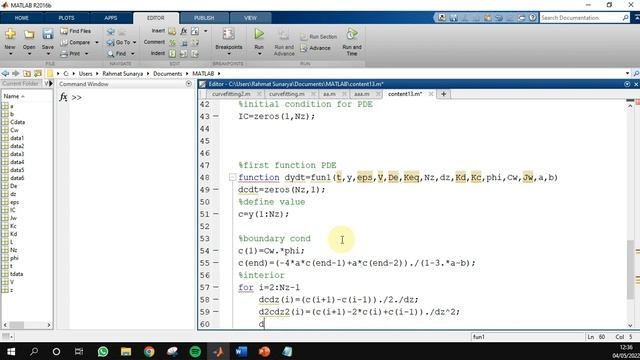
Task: Click in the Search Documentation field
Action: [580, 18]
